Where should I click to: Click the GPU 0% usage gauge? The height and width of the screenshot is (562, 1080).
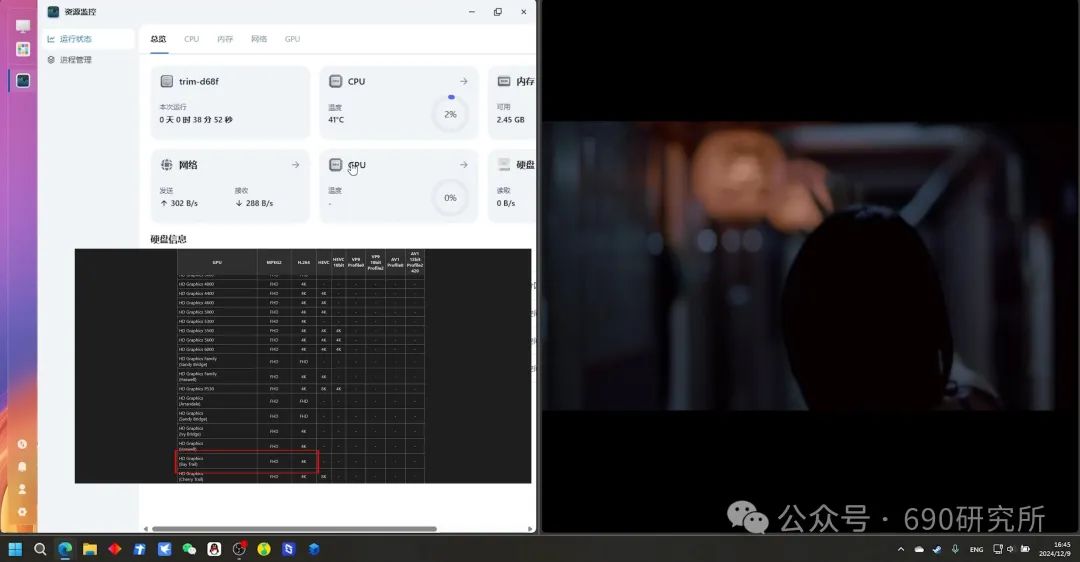[x=450, y=198]
